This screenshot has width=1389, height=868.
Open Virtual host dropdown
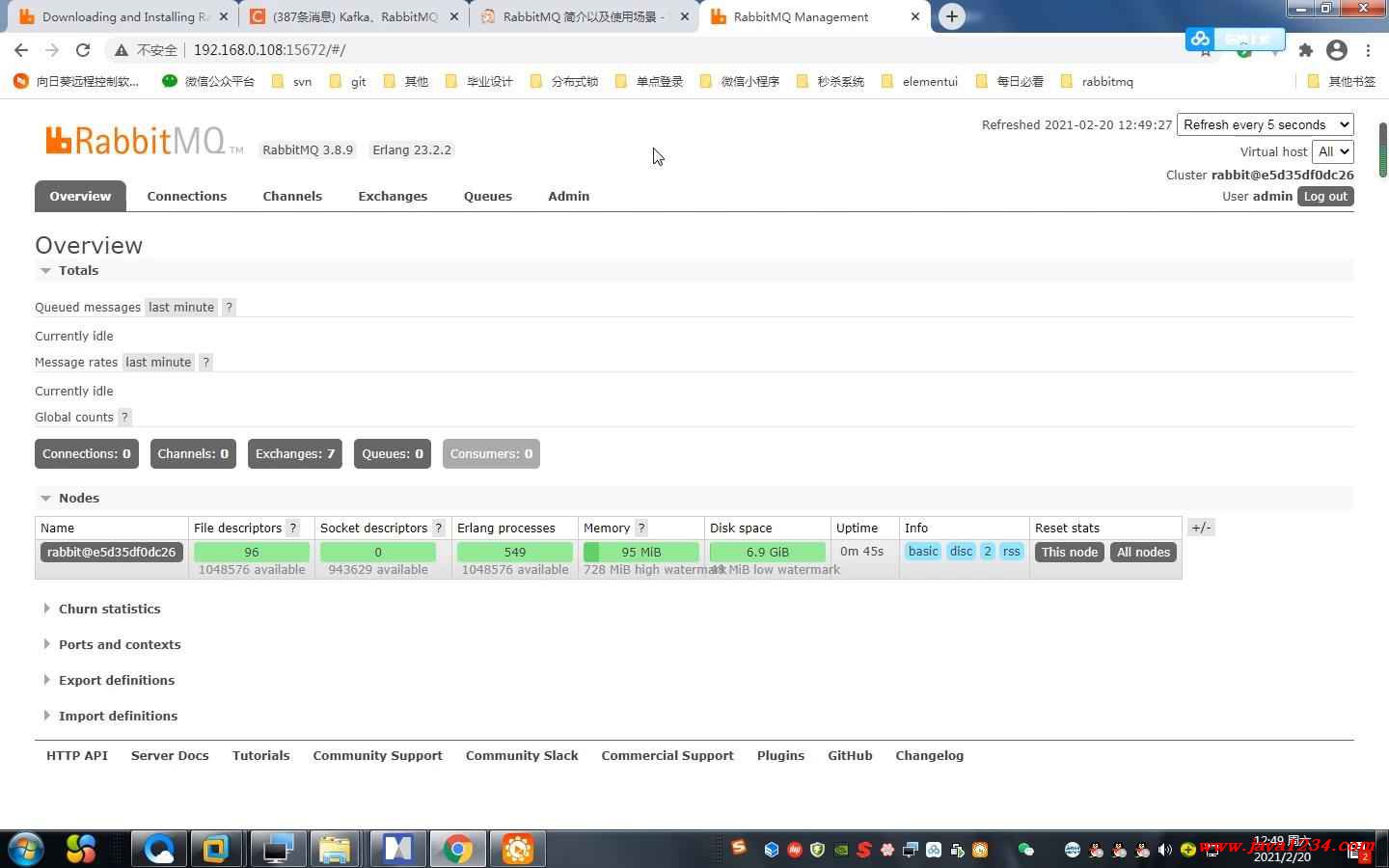pos(1333,152)
